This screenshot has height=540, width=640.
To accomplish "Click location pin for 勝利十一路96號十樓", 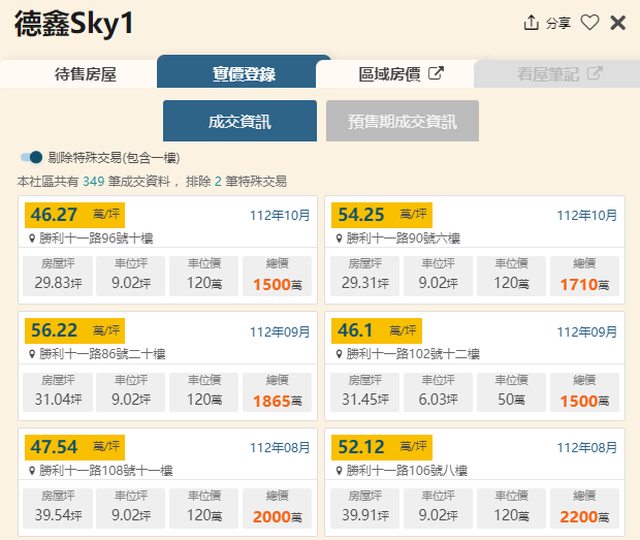I will (33, 239).
